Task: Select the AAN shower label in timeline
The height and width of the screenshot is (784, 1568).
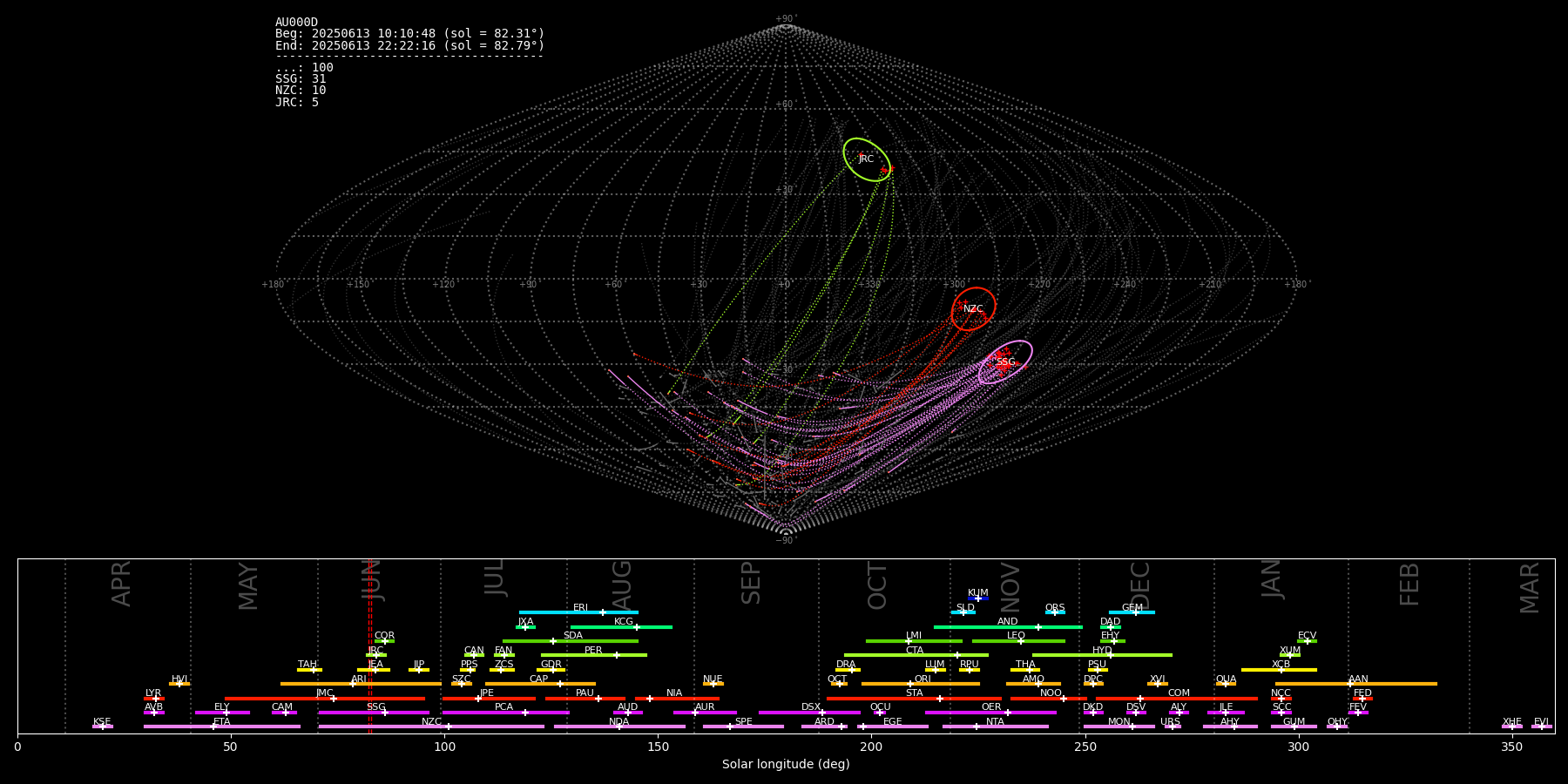Action: pyautogui.click(x=1359, y=679)
